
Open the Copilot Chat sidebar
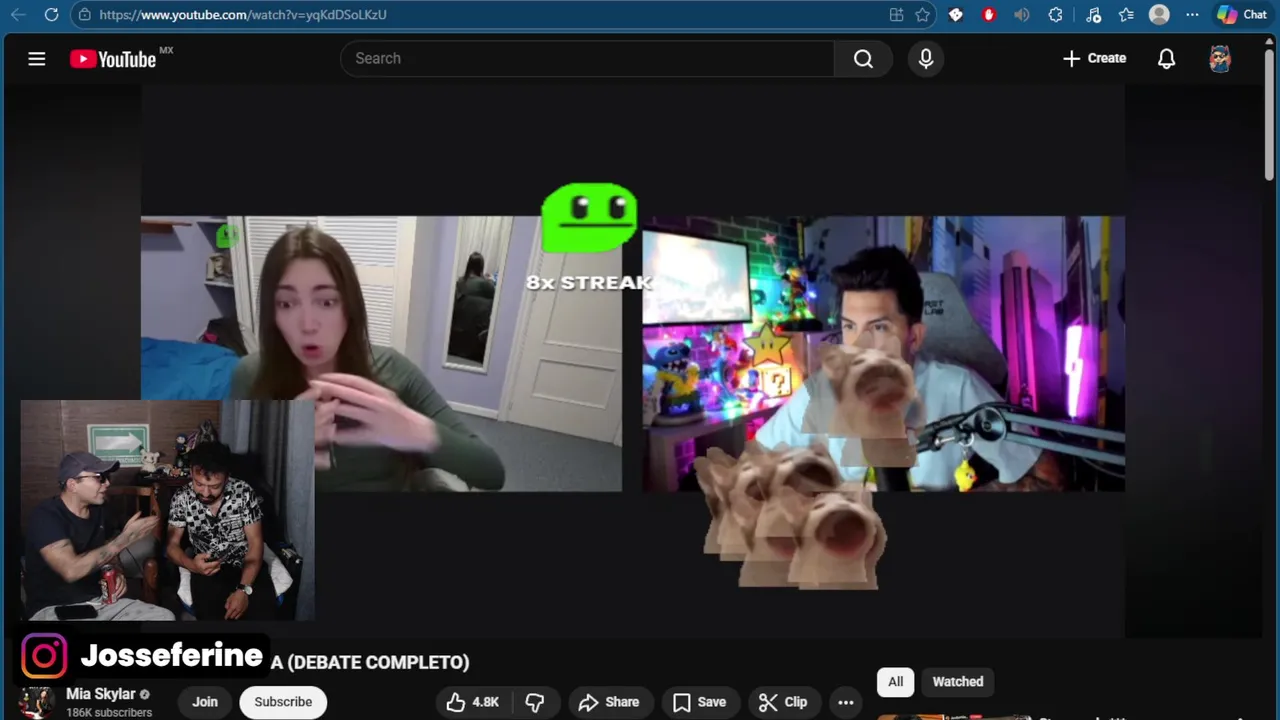coord(1242,15)
